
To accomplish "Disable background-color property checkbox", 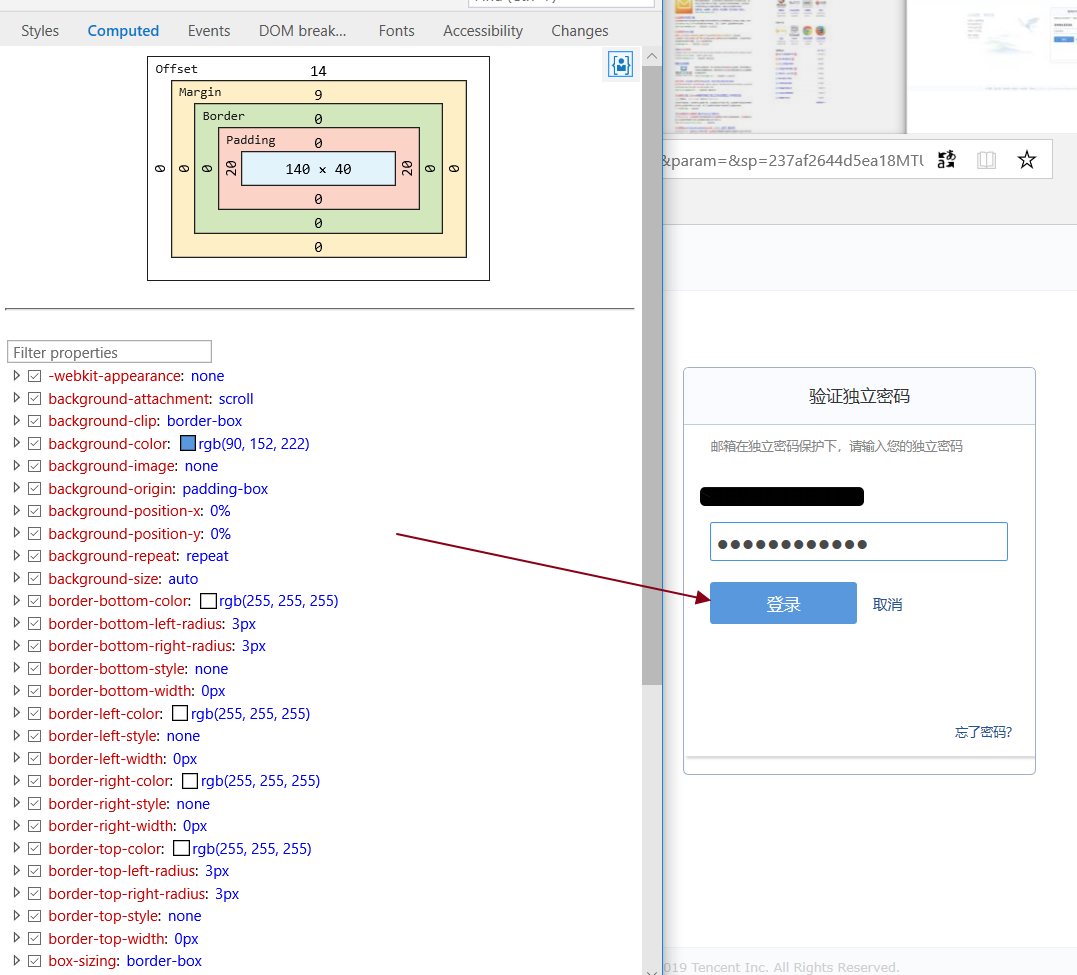I will click(34, 444).
